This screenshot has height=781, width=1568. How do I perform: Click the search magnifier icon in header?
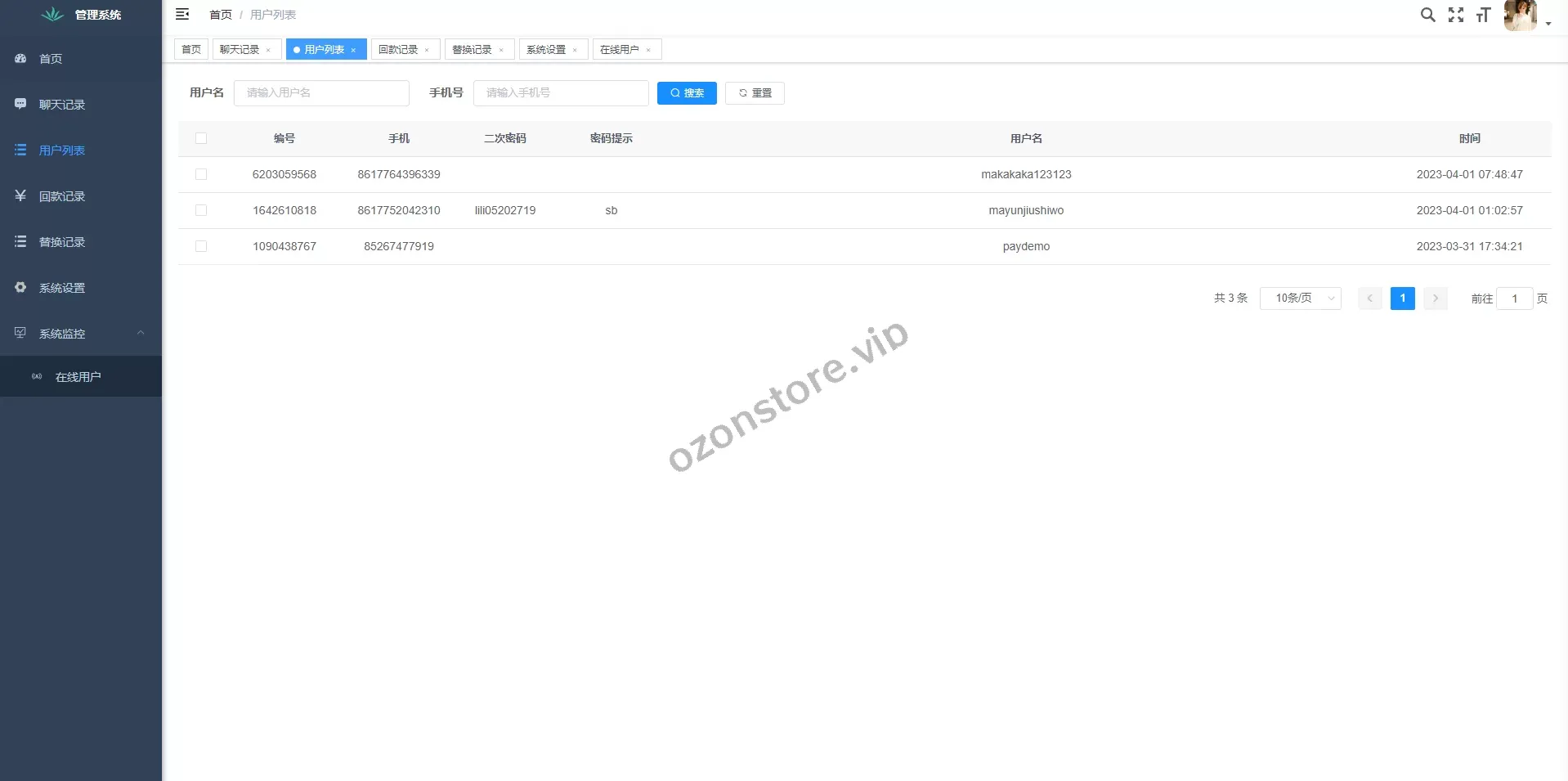[1427, 15]
